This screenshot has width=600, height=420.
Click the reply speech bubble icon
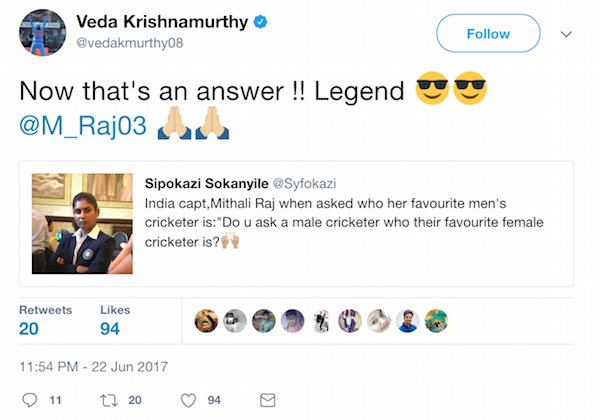[x=29, y=400]
